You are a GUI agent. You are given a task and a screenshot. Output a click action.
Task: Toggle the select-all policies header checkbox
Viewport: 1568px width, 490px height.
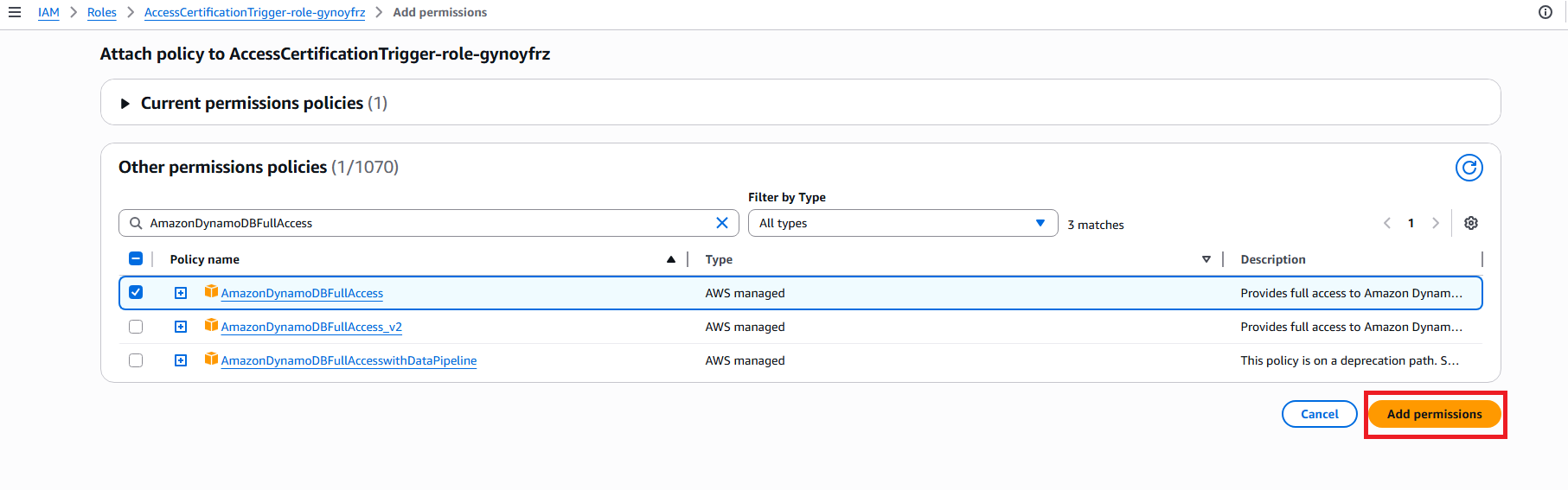click(136, 258)
